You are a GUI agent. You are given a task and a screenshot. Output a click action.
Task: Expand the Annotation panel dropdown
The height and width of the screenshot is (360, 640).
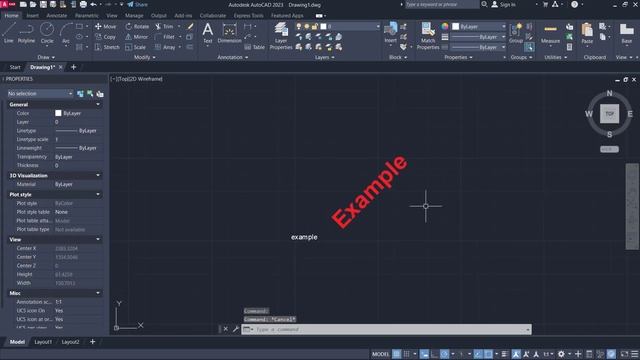(x=233, y=58)
